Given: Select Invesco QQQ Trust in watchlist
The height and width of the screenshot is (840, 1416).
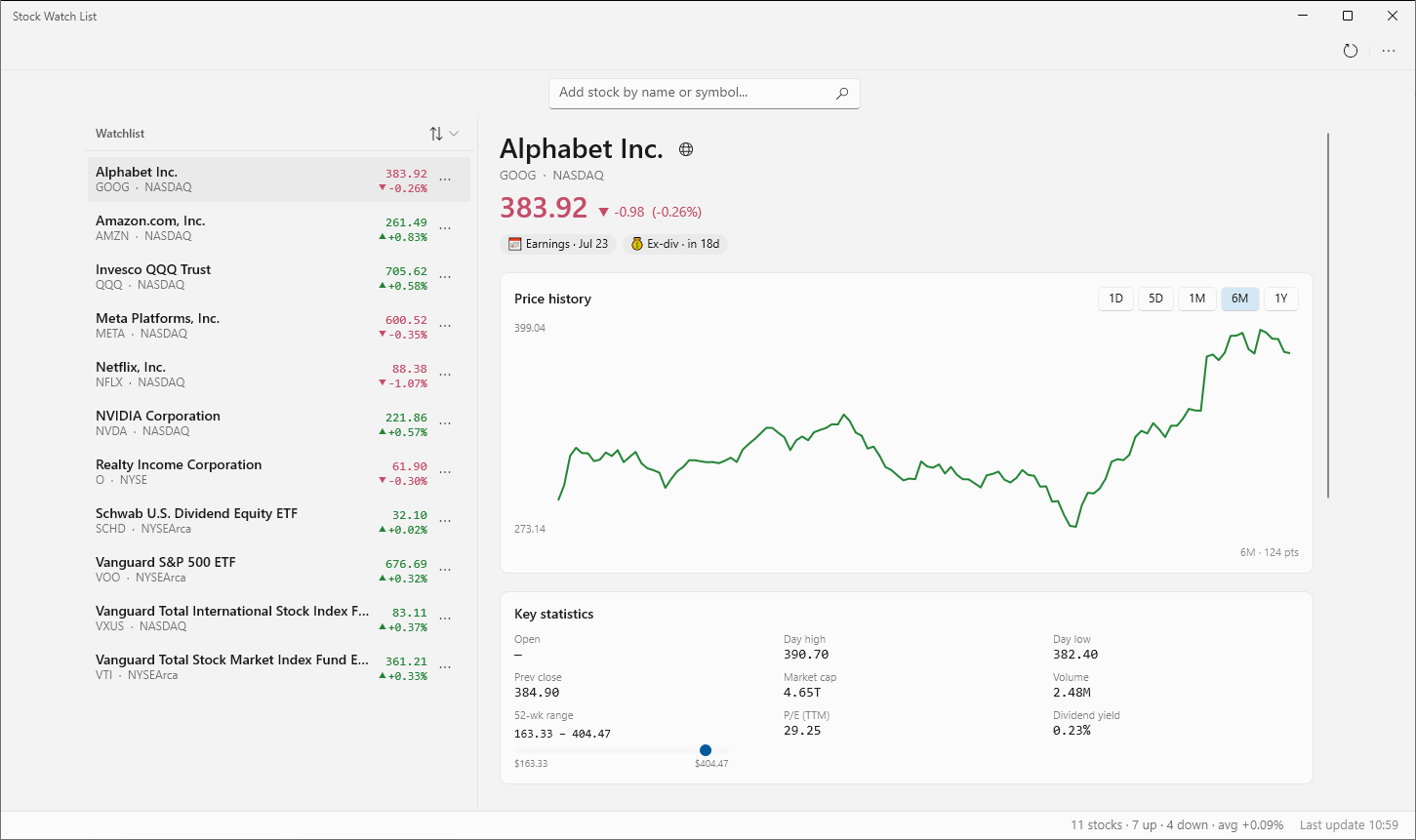Looking at the screenshot, I should (279, 277).
